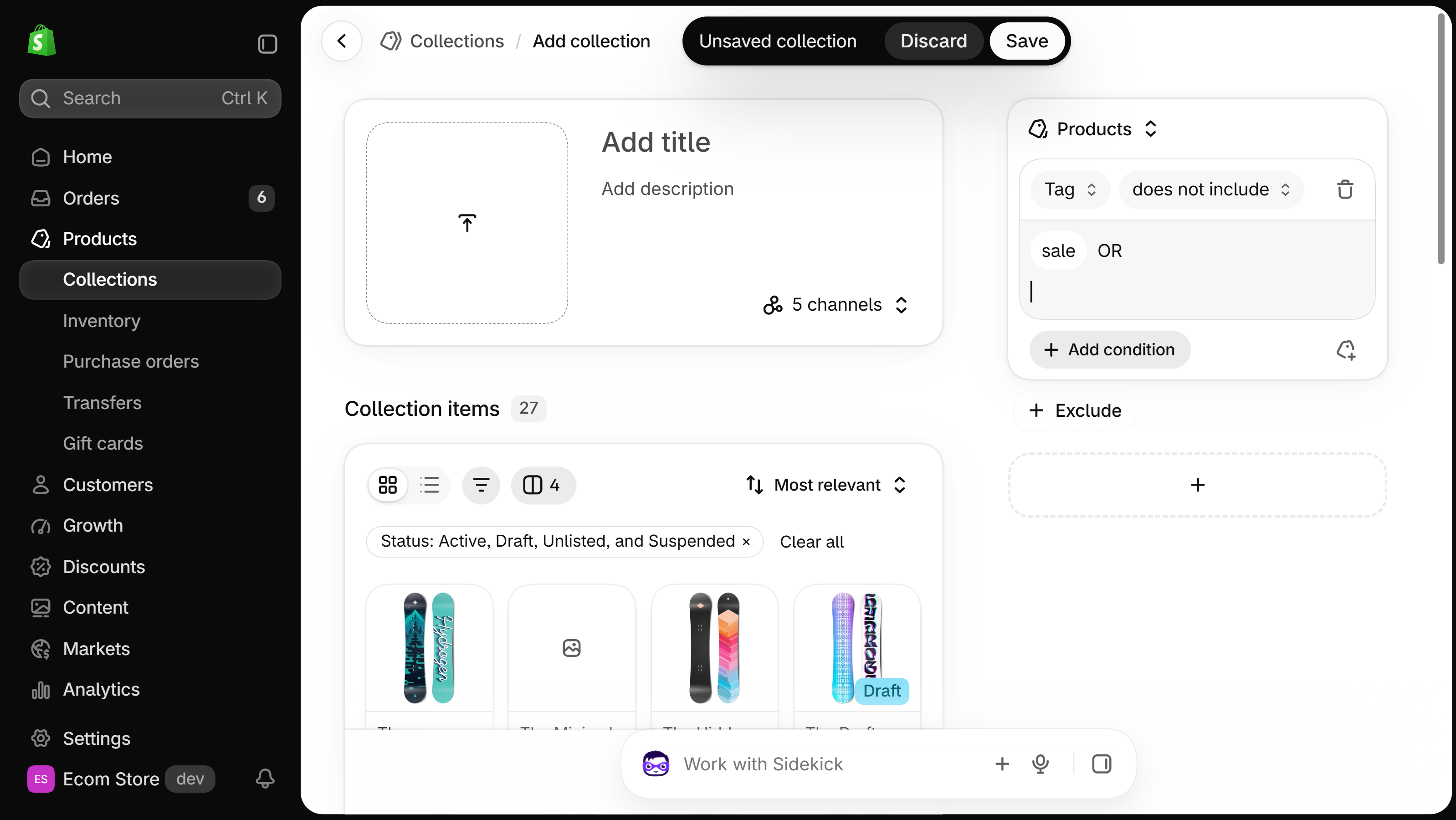Viewport: 1456px width, 820px height.
Task: Click the plus icon in Sidekick bar
Action: (x=1002, y=764)
